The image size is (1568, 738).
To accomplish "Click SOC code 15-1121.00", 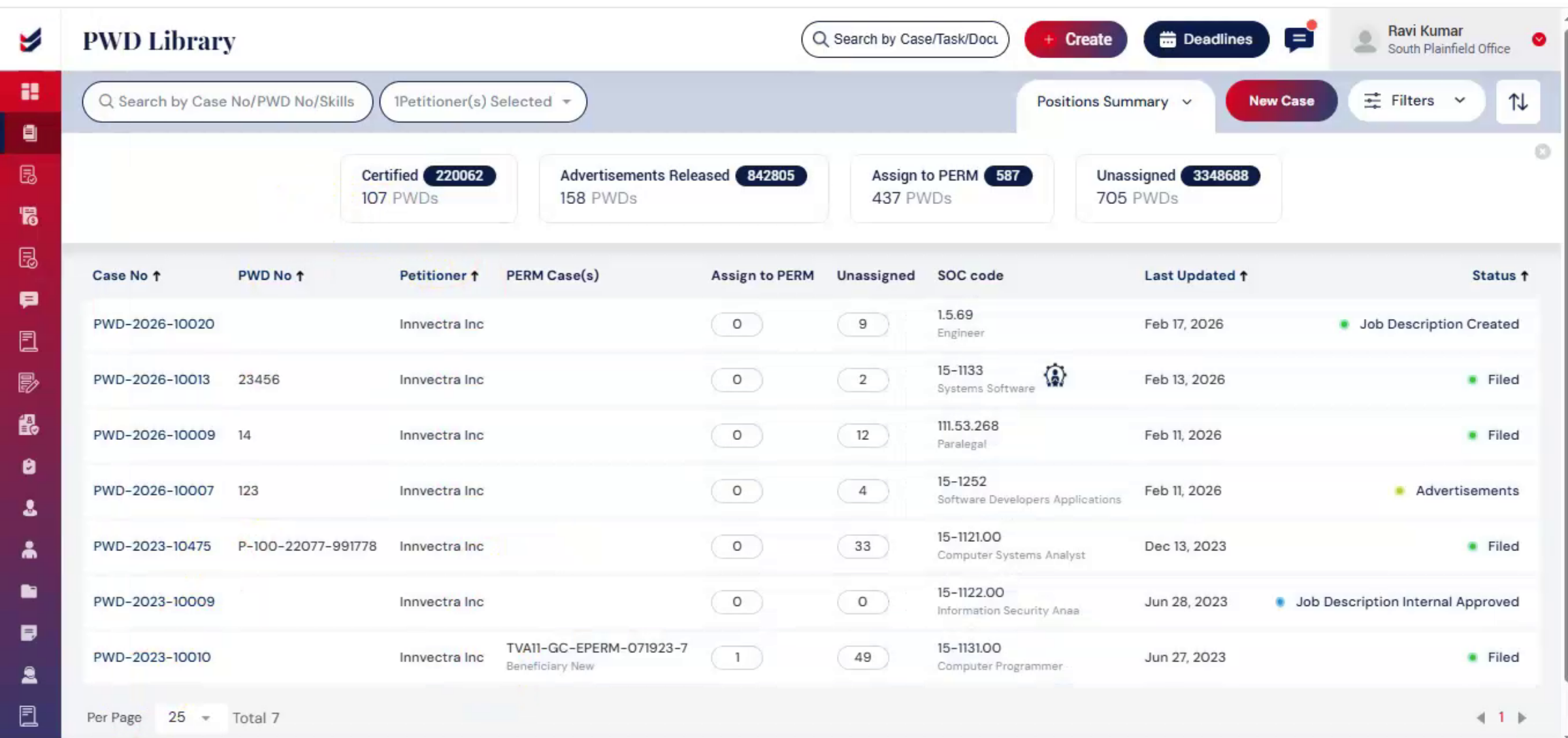I will click(x=969, y=537).
